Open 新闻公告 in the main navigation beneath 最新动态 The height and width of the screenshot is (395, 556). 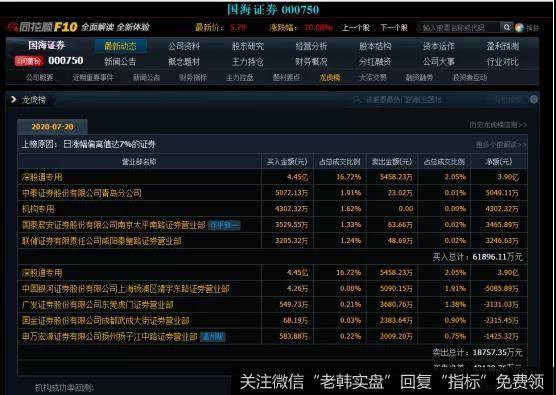[x=120, y=62]
